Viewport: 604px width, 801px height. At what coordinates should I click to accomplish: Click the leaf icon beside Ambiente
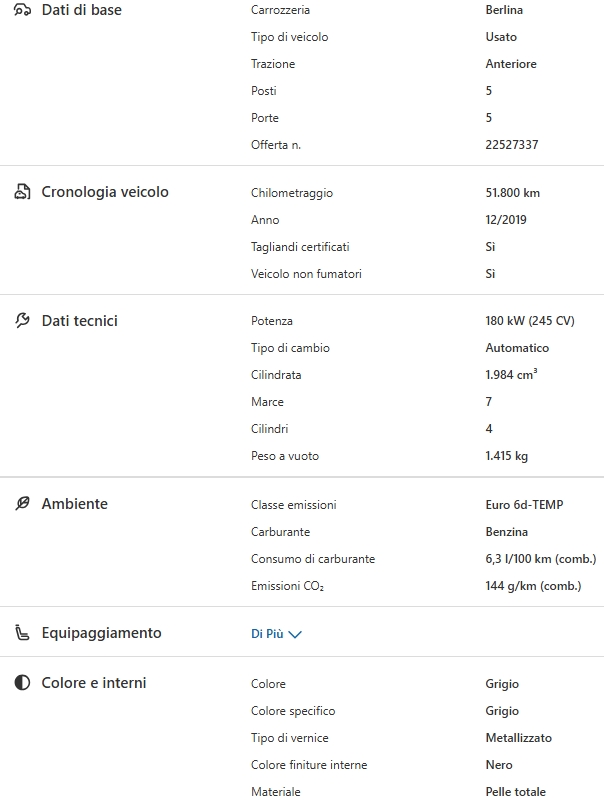click(22, 504)
